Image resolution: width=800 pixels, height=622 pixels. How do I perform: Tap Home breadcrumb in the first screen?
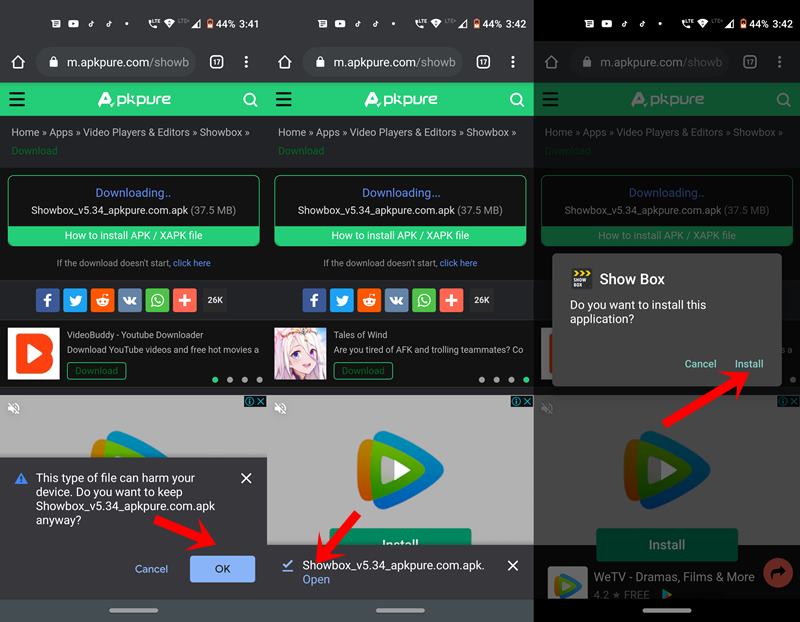25,132
